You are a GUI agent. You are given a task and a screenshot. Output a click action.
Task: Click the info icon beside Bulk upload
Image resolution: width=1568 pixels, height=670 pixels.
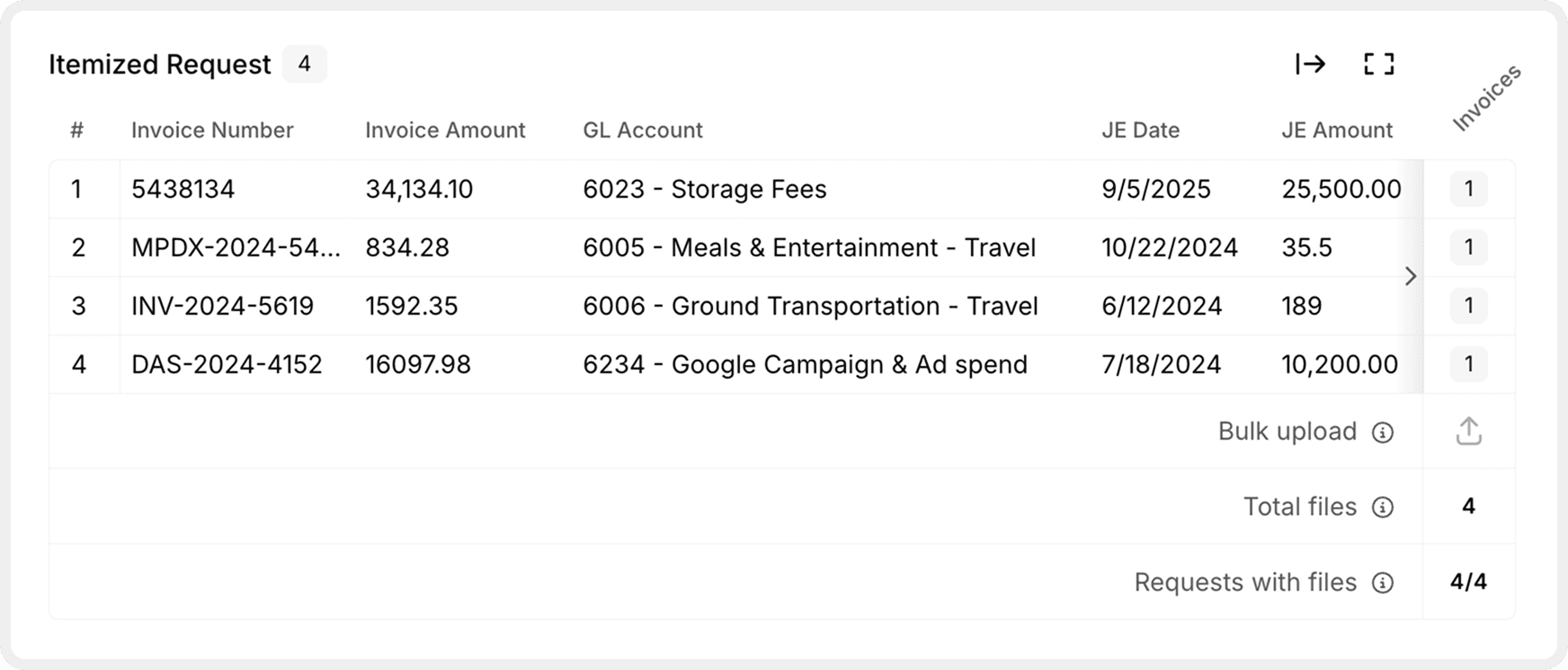1382,432
